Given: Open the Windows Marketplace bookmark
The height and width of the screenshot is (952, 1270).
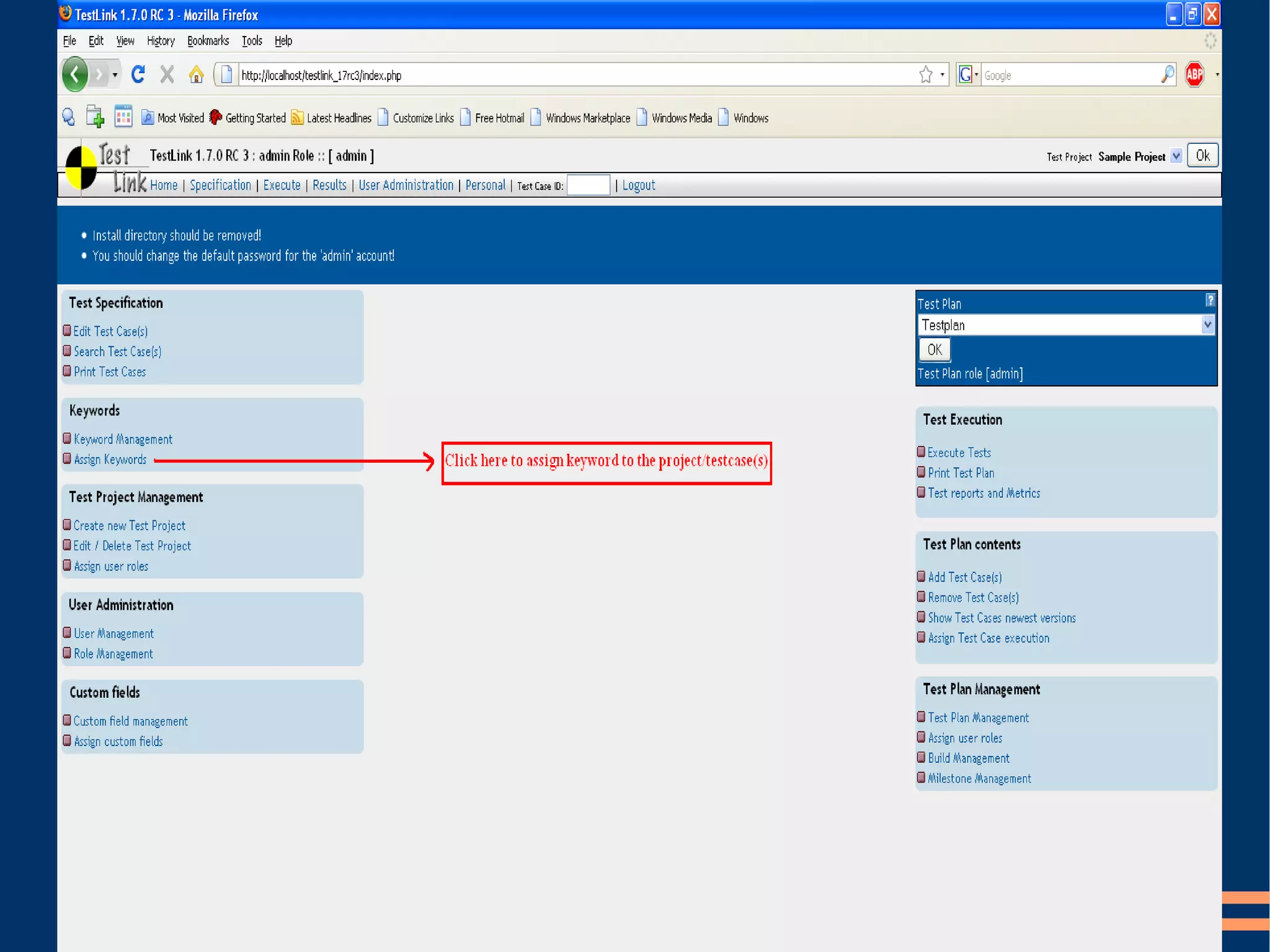Looking at the screenshot, I should [x=580, y=117].
